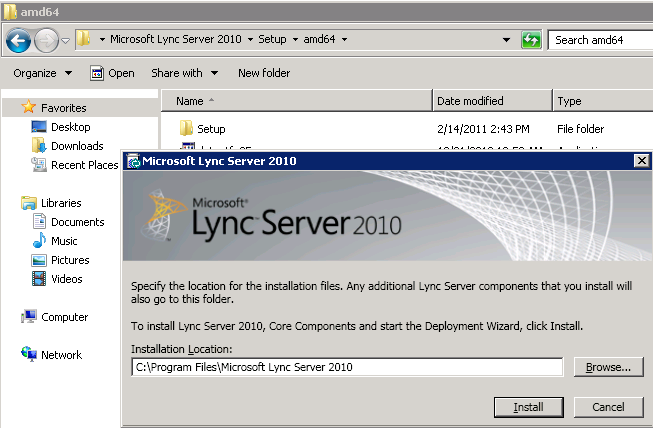The width and height of the screenshot is (653, 428).
Task: Open the Music library
Action: pyautogui.click(x=64, y=241)
